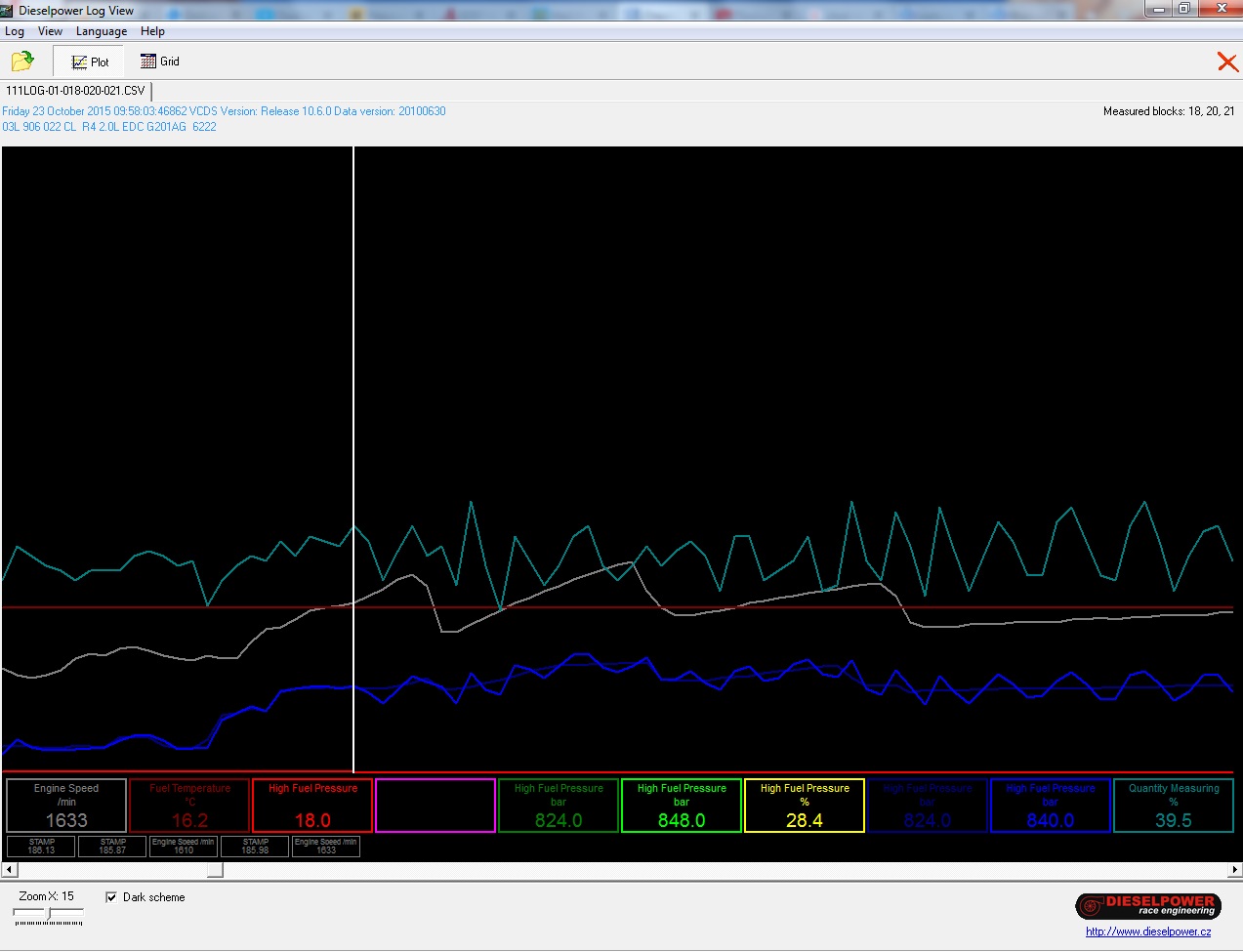
Task: Open the www.dieselpower.cz link
Action: 1147,931
